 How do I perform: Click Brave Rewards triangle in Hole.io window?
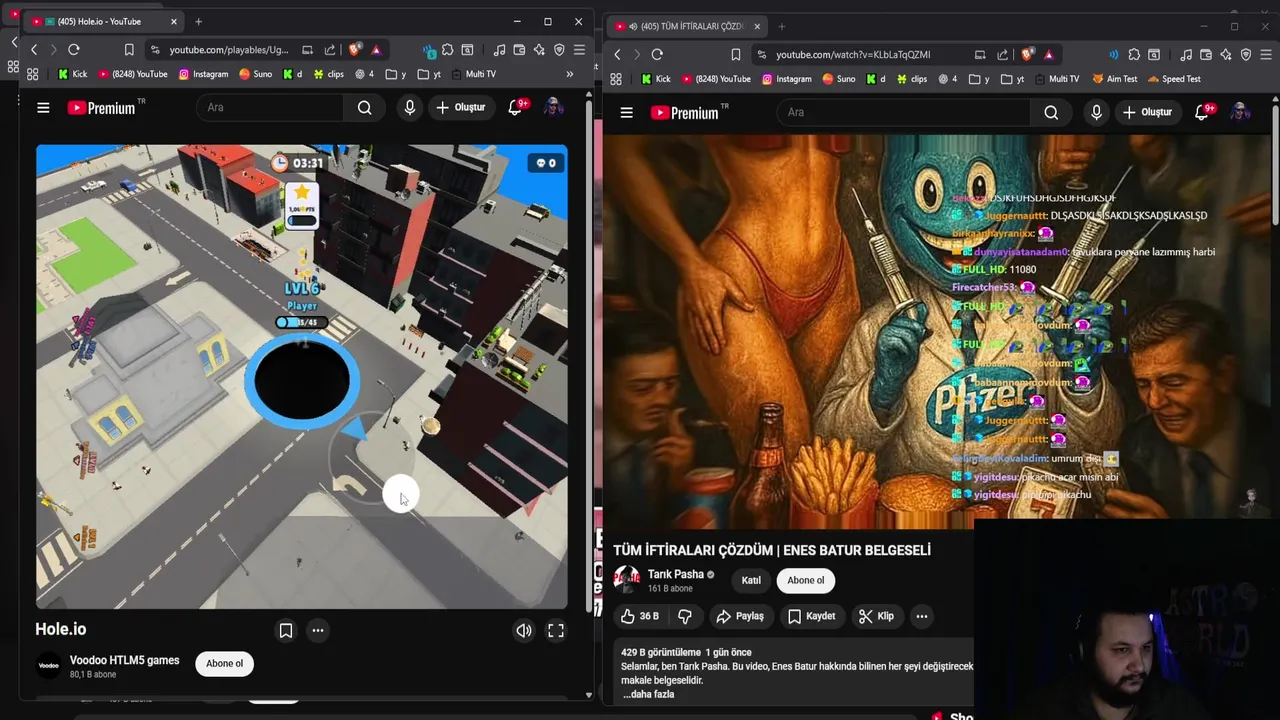point(376,50)
